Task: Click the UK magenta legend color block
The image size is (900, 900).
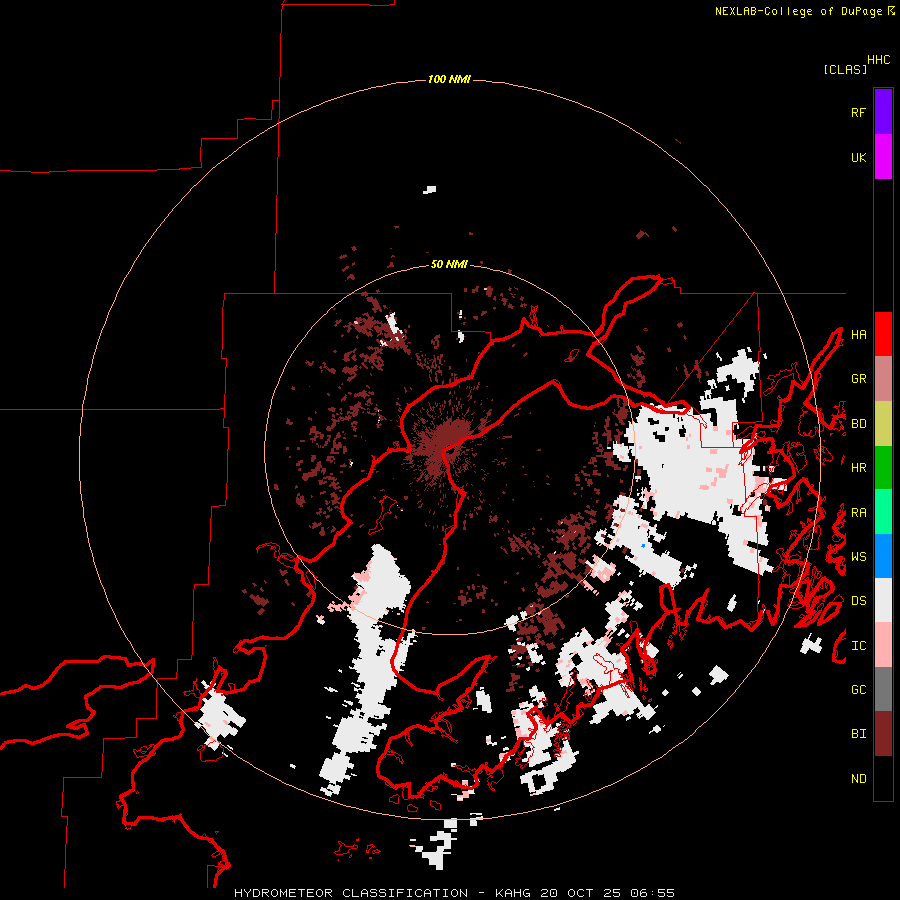Action: click(883, 156)
